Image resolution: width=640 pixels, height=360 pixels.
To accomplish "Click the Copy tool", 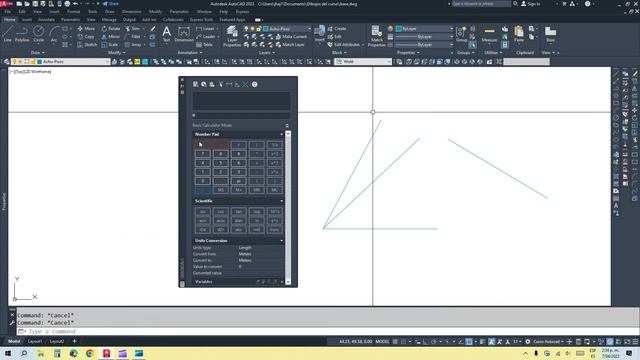I will (86, 37).
